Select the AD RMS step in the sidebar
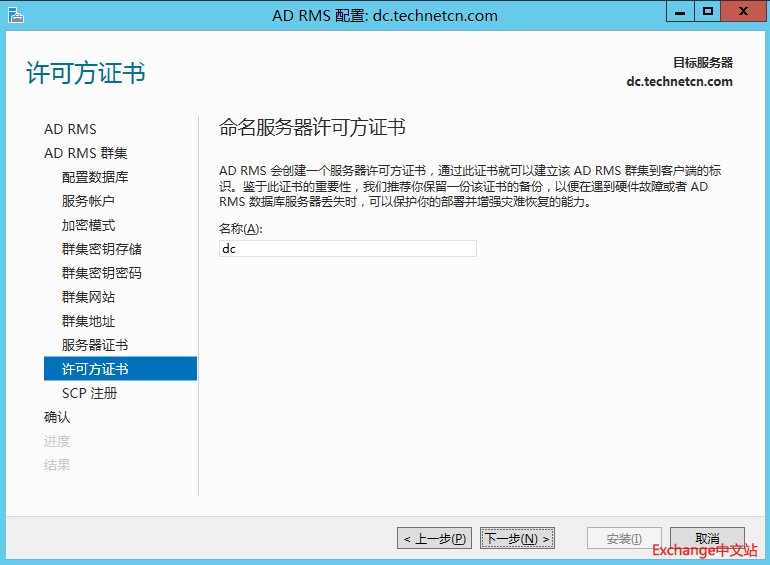 70,129
